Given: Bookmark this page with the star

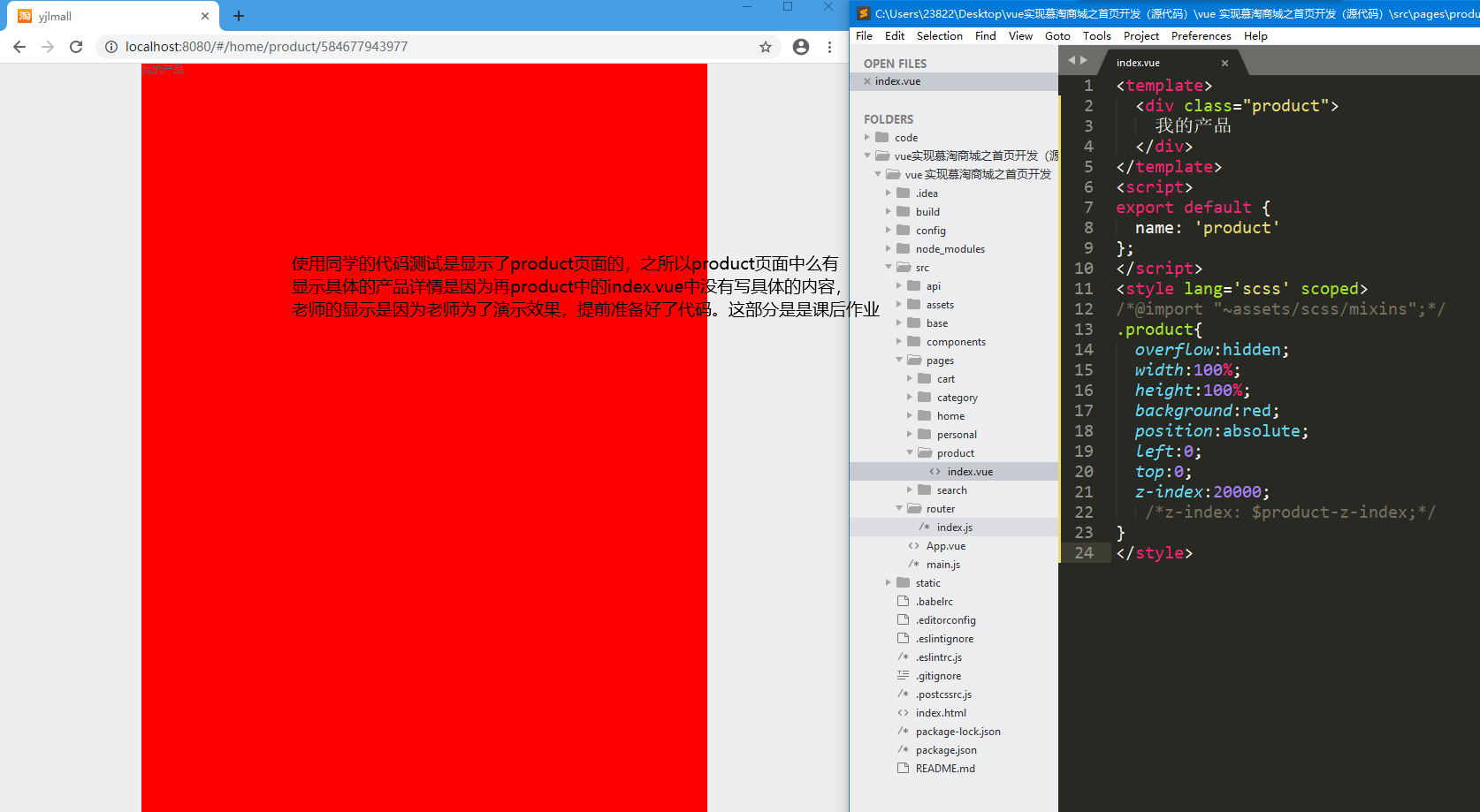Looking at the screenshot, I should point(766,47).
